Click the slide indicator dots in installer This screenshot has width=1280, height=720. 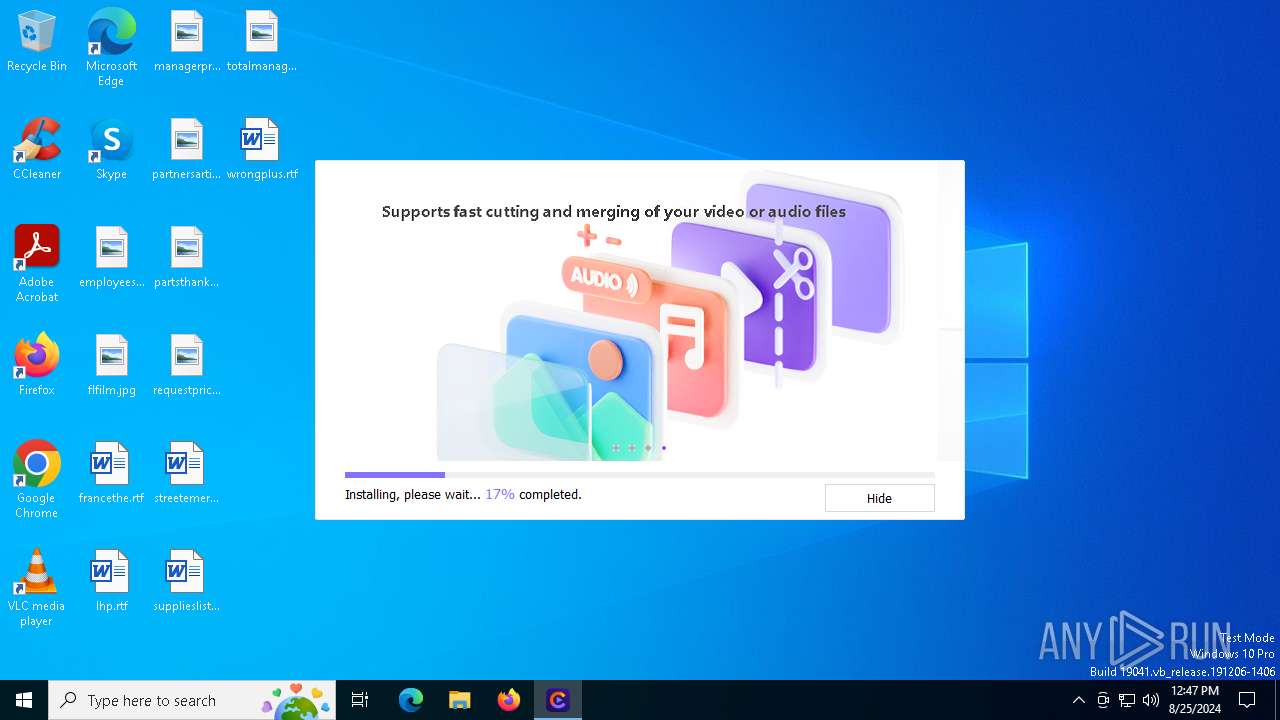tap(639, 448)
